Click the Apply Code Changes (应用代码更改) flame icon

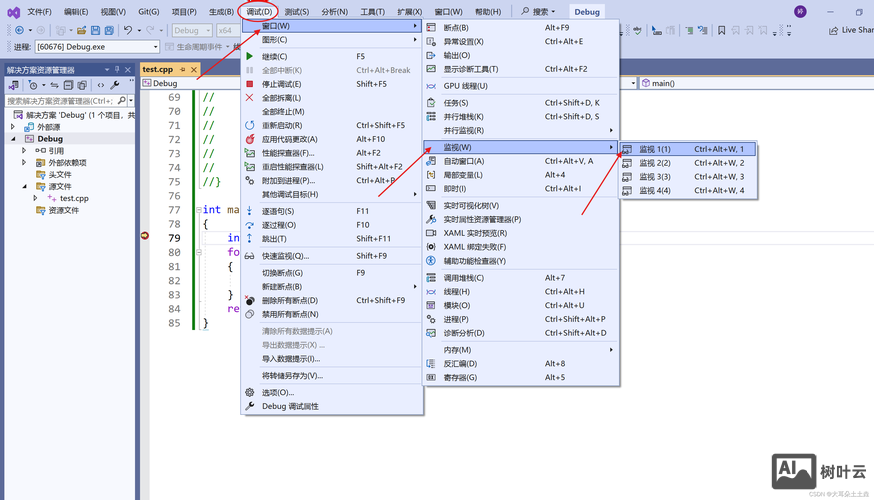coord(249,139)
